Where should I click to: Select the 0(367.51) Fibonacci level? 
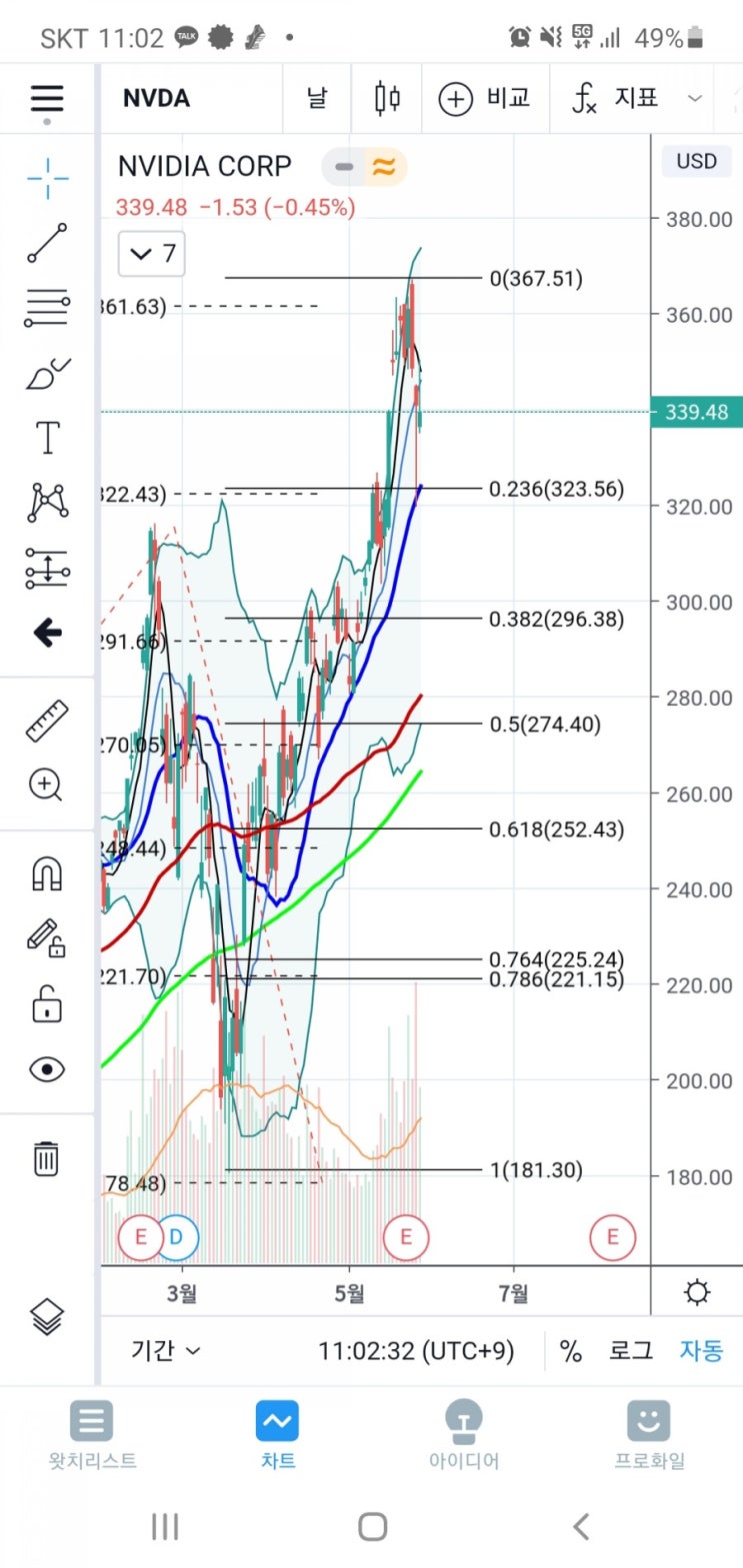(536, 278)
